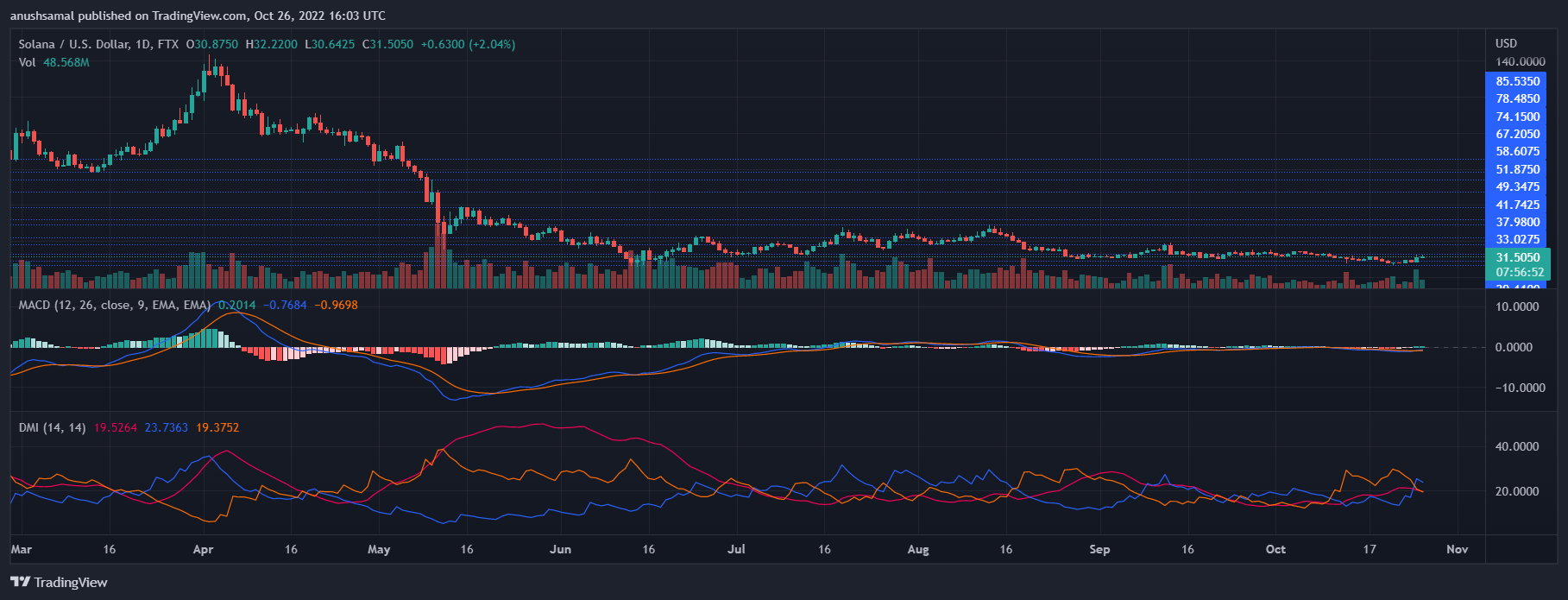
Task: Select the 85.5350 price level label
Action: point(1517,81)
